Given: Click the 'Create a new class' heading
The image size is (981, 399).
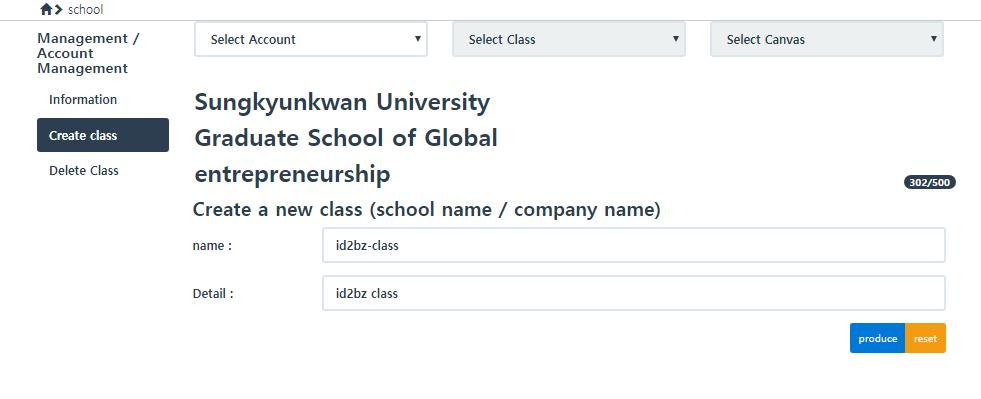Looking at the screenshot, I should click(427, 210).
